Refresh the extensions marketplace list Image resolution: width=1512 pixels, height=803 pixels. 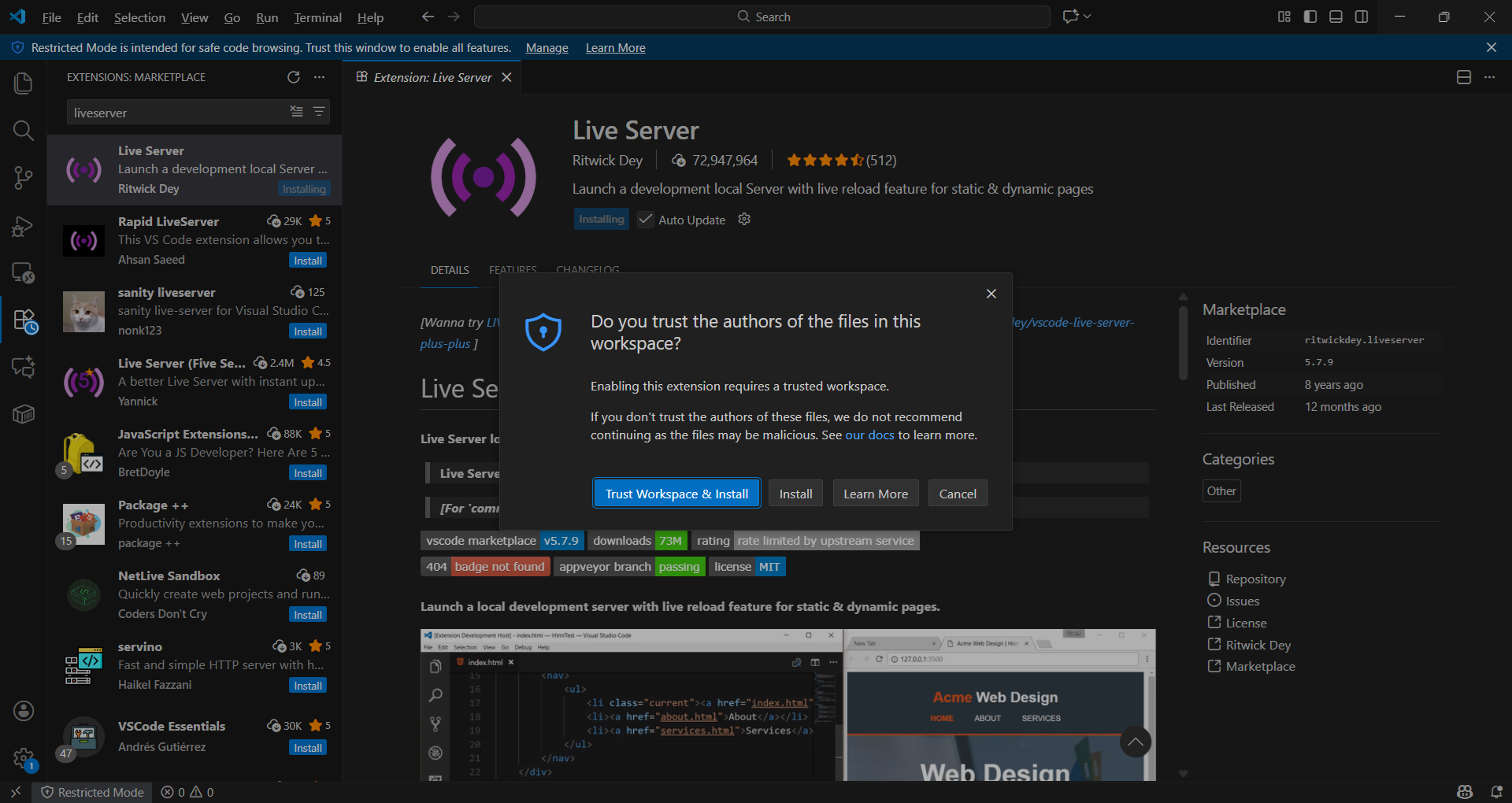pos(294,77)
